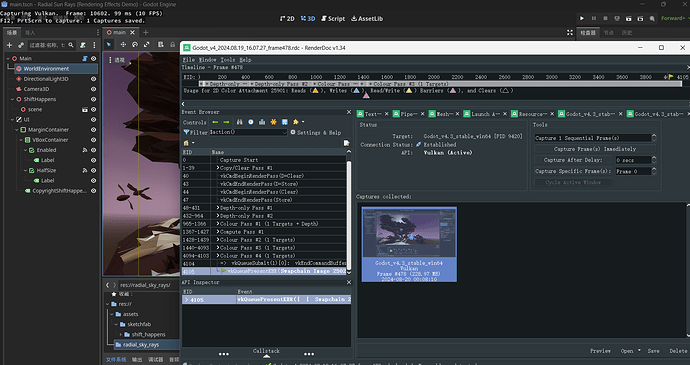Viewport: 690px width, 365px height.
Task: Toggle visibility of DirectionalLight3D node
Action: [x=93, y=79]
